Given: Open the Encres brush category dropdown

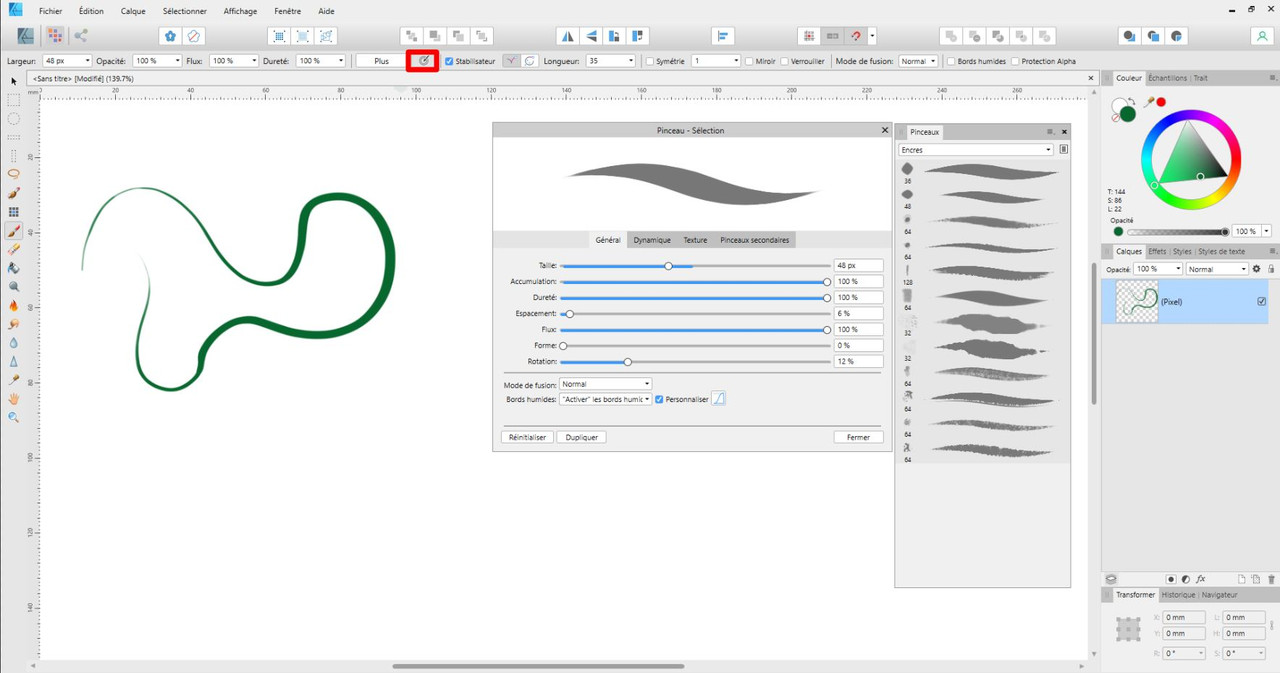Looking at the screenshot, I should click(x=976, y=150).
